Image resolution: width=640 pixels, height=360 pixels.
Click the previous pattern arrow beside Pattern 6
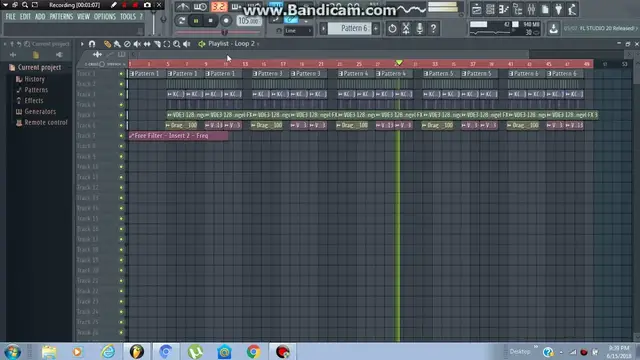click(323, 28)
